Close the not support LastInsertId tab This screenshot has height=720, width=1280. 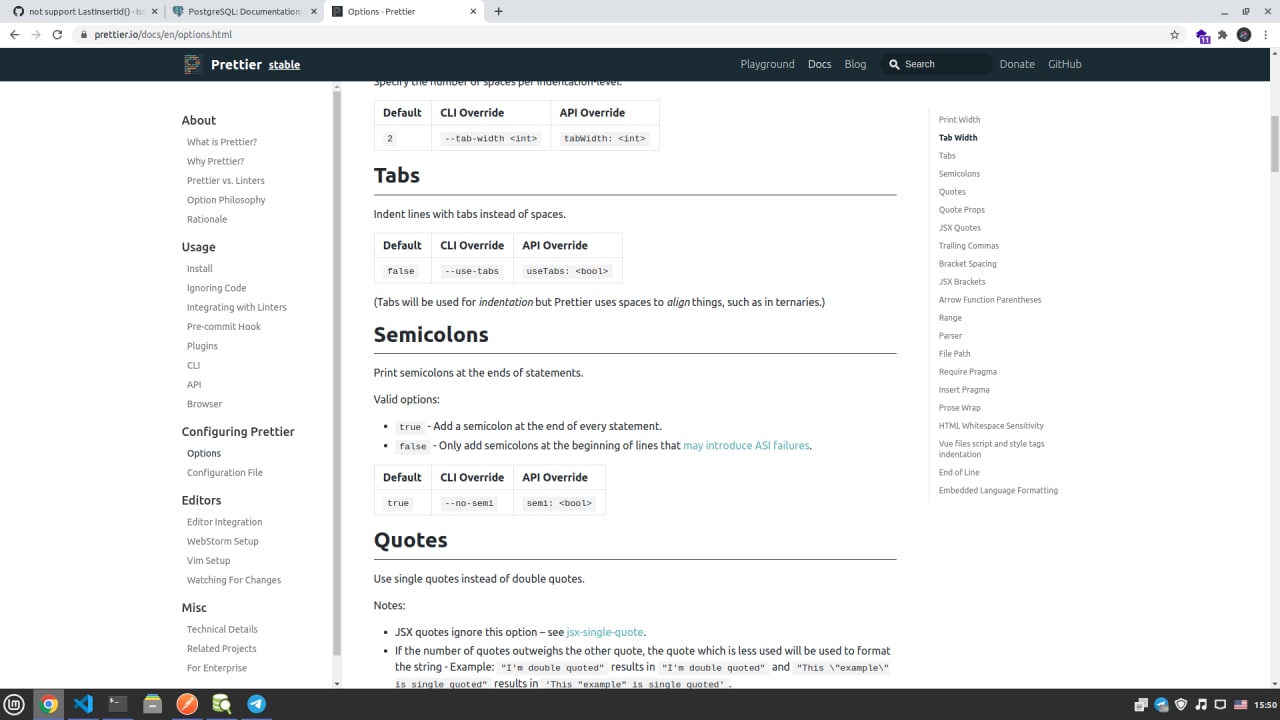tap(153, 11)
